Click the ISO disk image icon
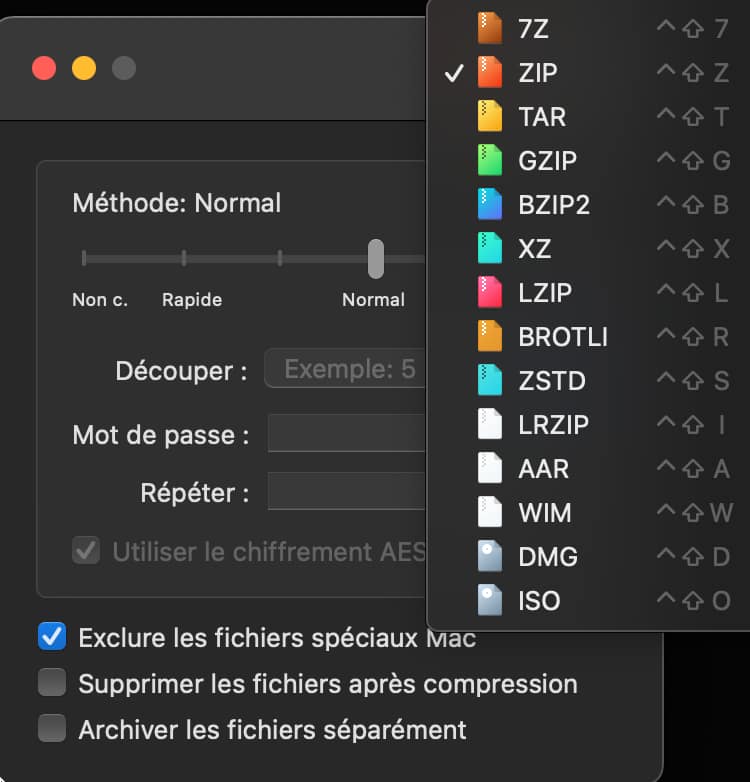The height and width of the screenshot is (782, 750). (x=490, y=601)
